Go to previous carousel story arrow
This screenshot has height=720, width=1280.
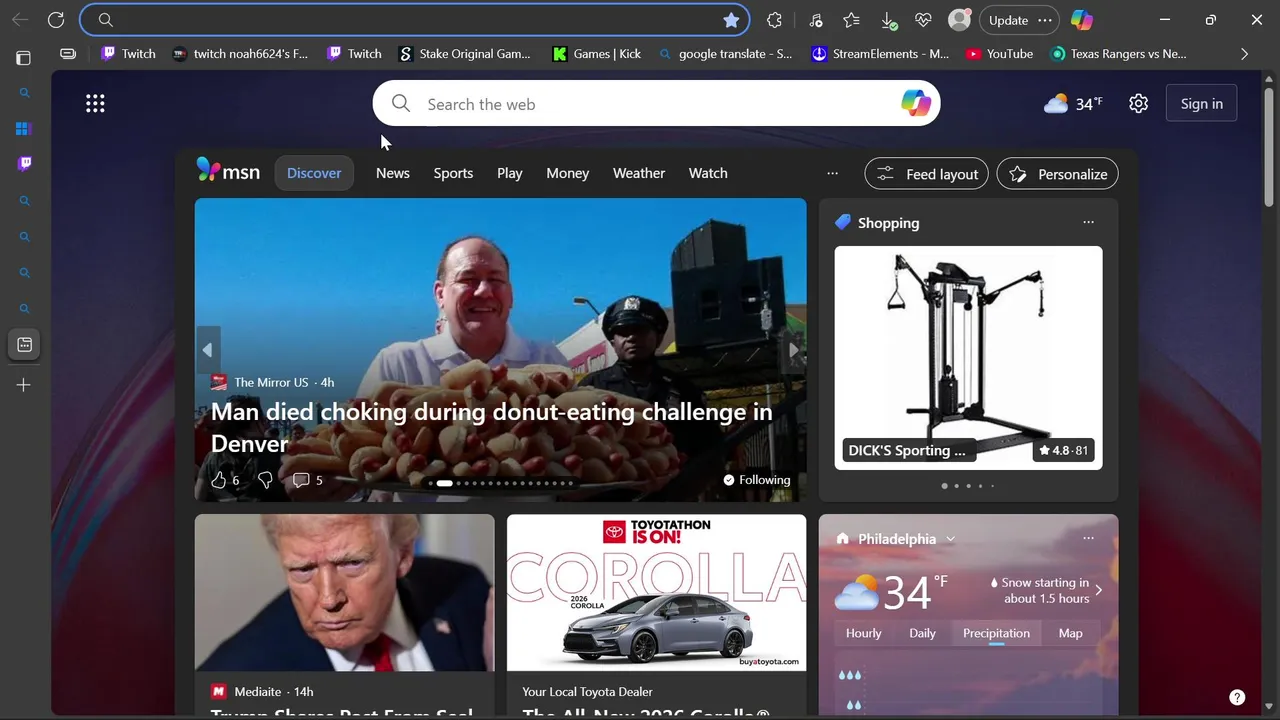pos(207,350)
